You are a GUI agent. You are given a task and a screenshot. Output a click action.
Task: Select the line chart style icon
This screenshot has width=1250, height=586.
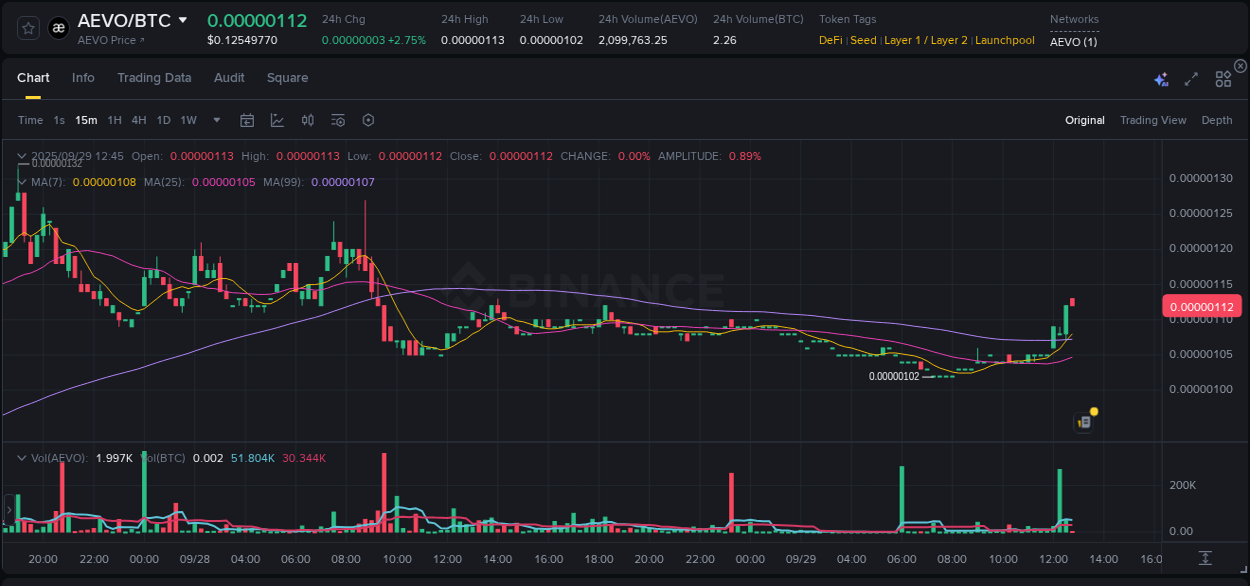(276, 120)
